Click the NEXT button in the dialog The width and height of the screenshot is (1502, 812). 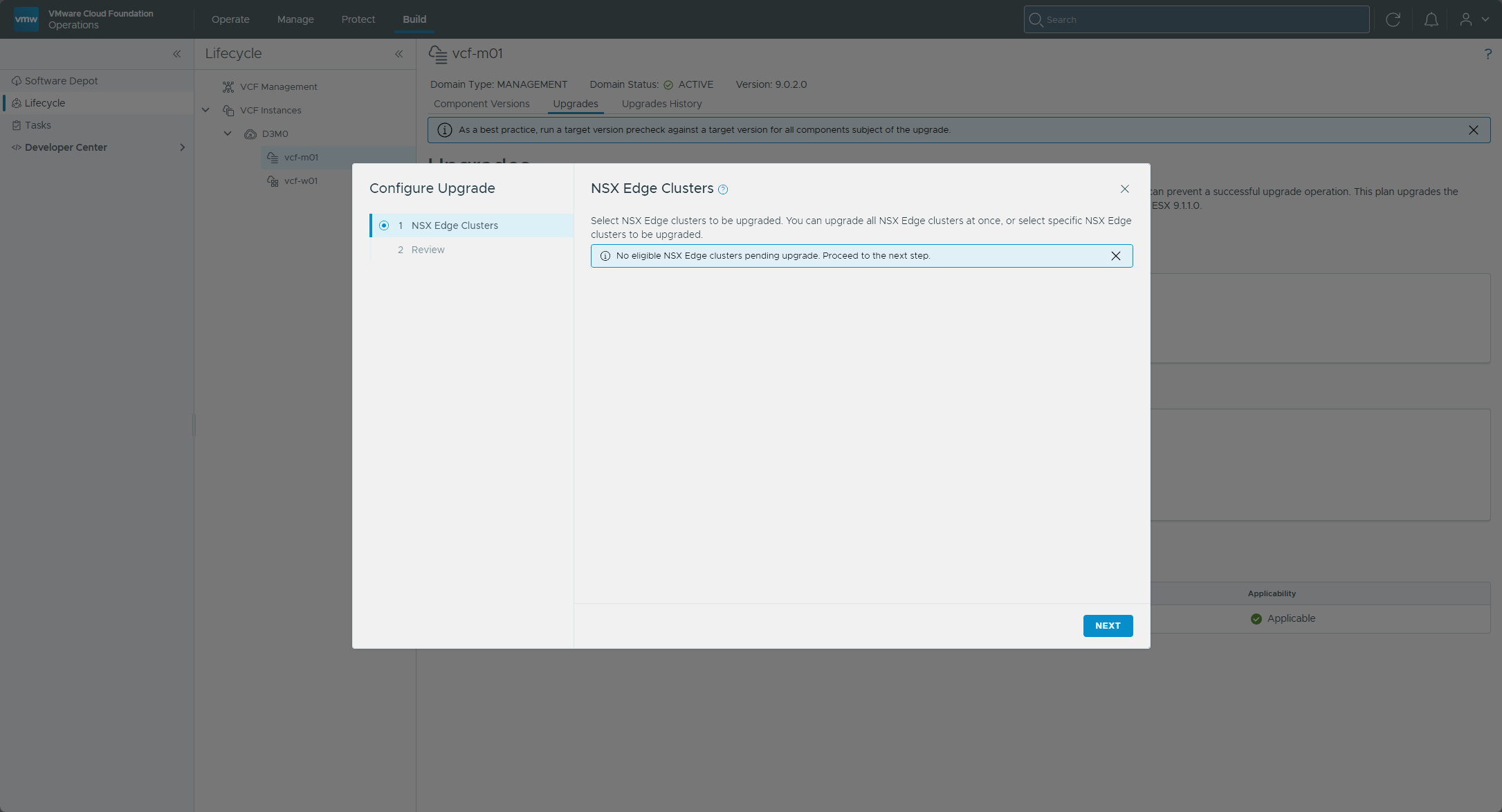[1108, 625]
